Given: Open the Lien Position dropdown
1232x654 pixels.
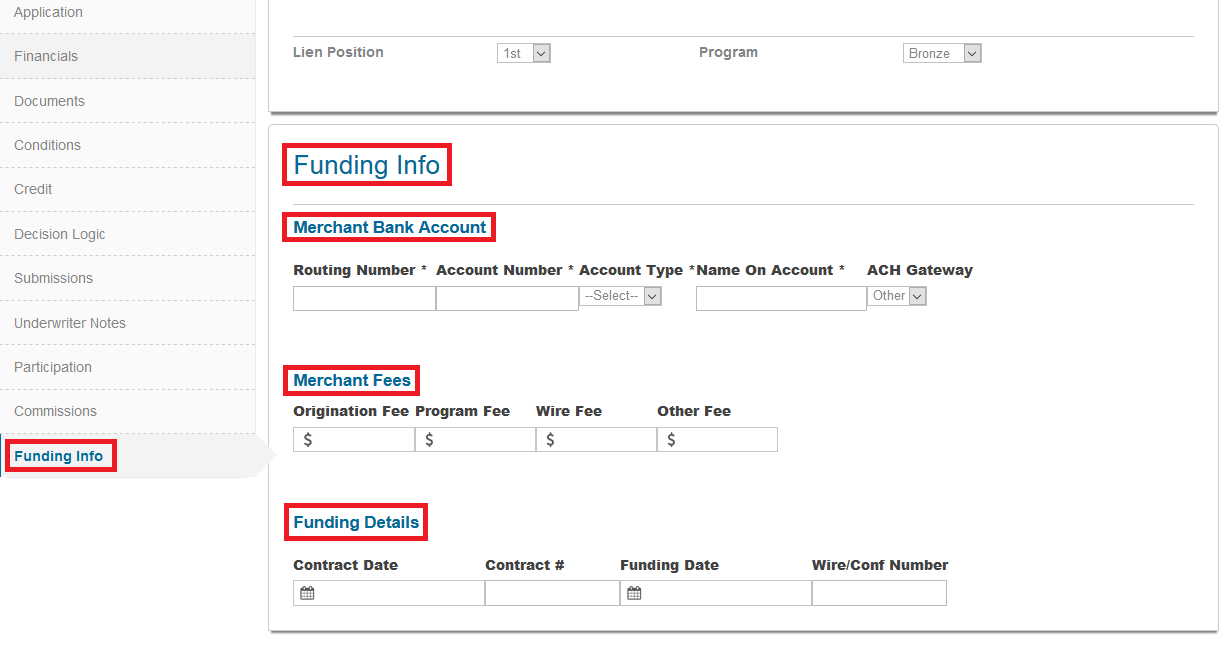Looking at the screenshot, I should (x=524, y=53).
